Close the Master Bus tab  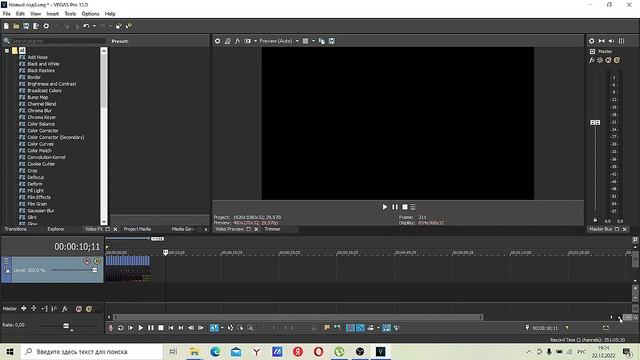pos(624,229)
